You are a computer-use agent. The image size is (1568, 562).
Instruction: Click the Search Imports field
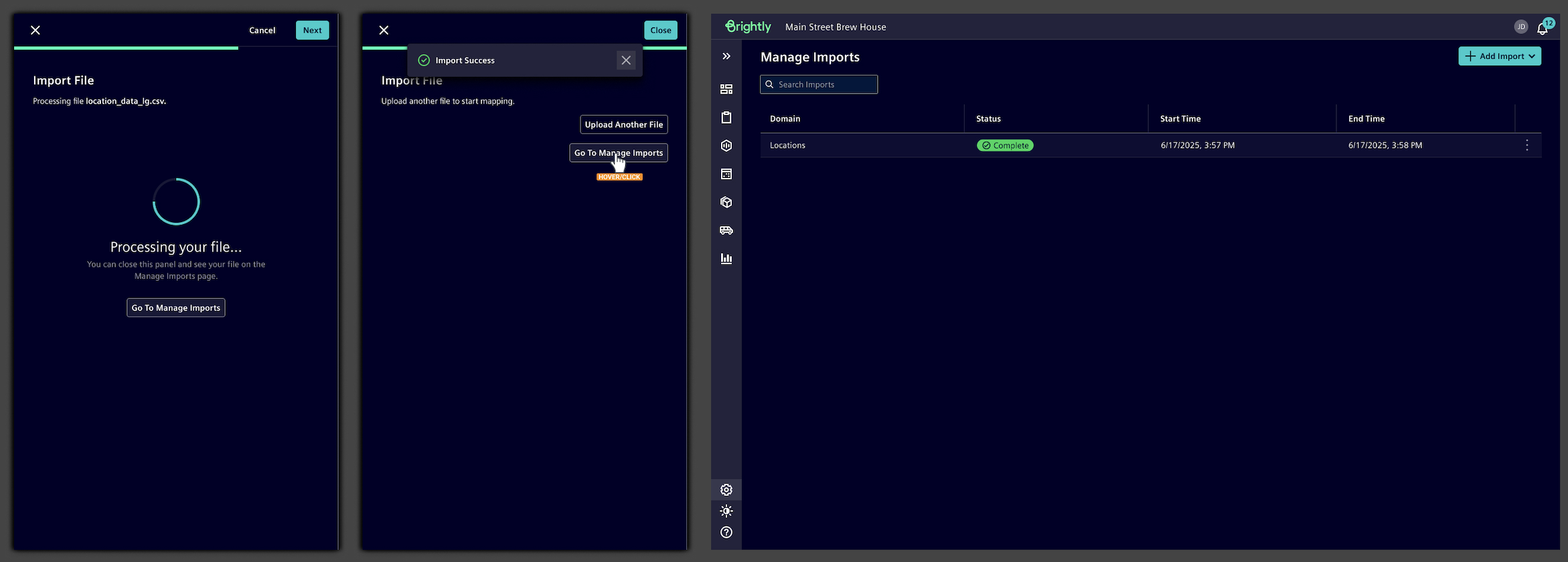point(819,84)
